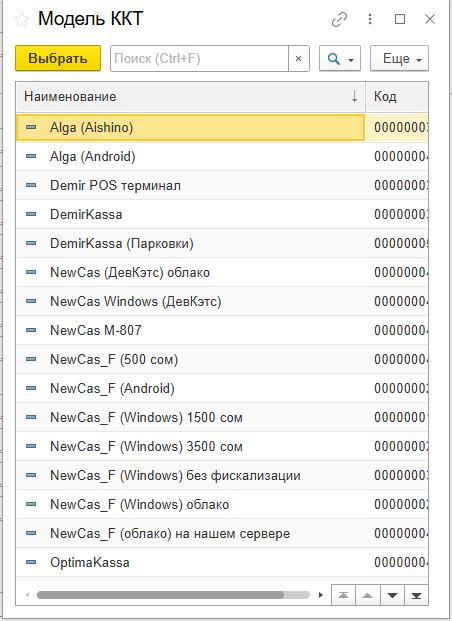The image size is (452, 621).
Task: Select NewCas Windows (ДевКэтс) row
Action: pos(222,301)
